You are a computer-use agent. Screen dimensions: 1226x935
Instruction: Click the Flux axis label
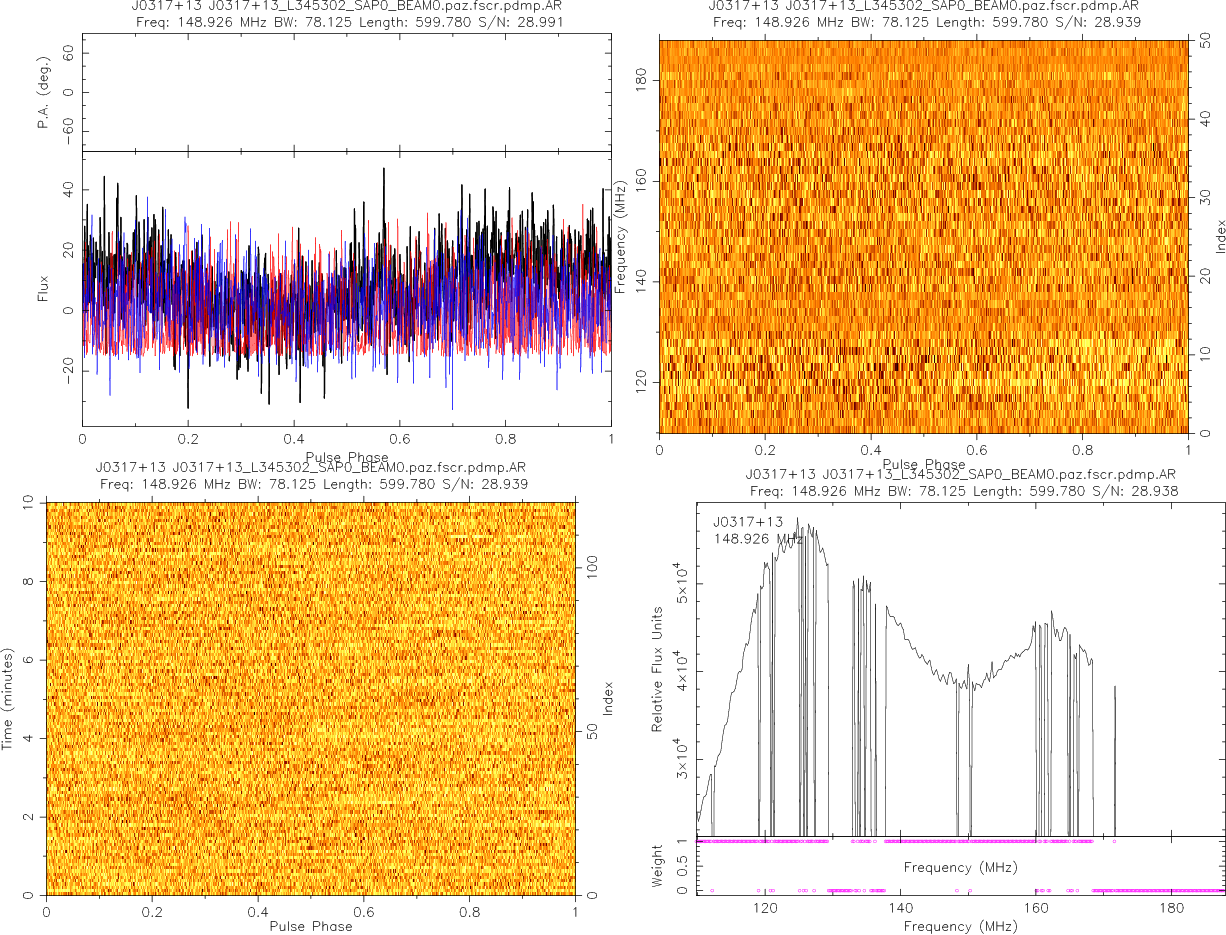tap(43, 289)
